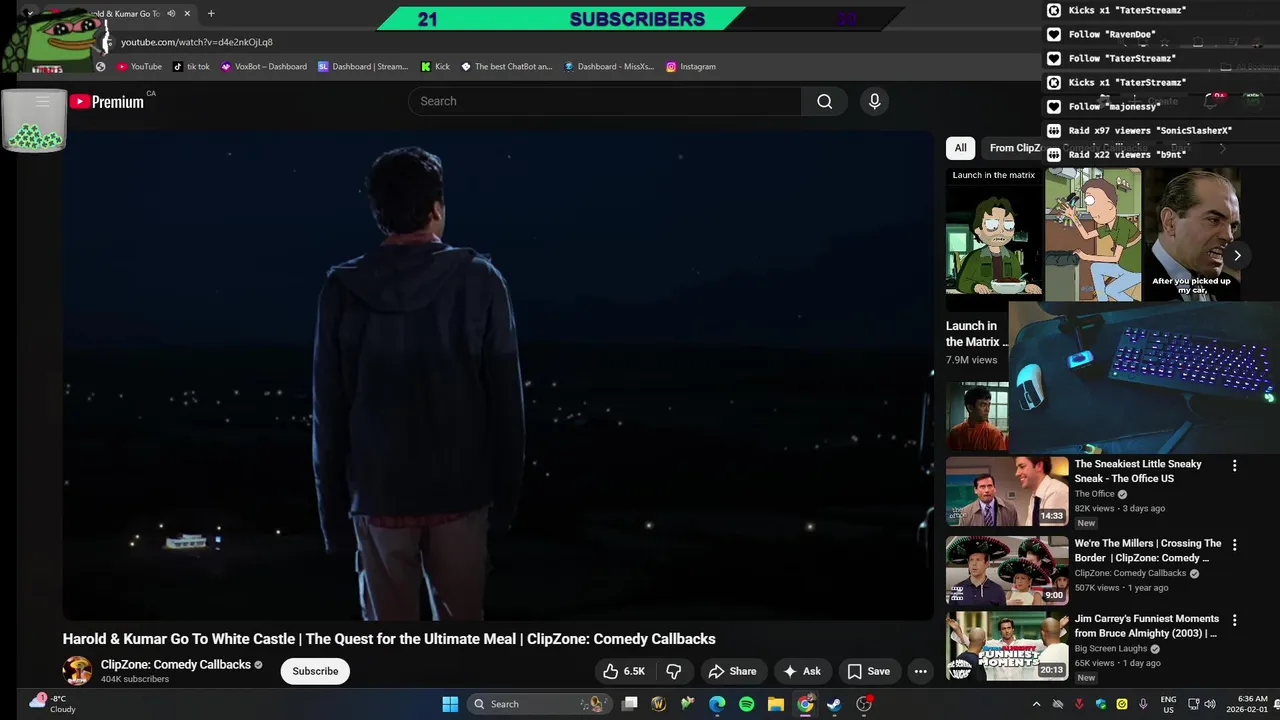This screenshot has width=1280, height=720.
Task: Select the All filter chip
Action: pos(960,148)
